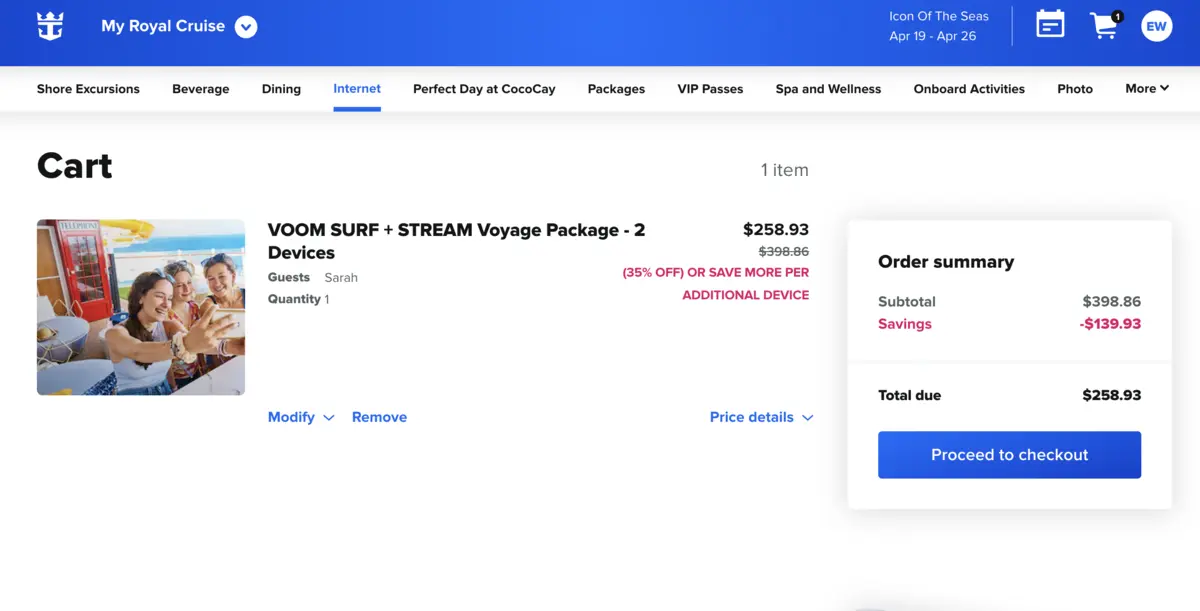Click the VOOM package thumbnail image

141,307
